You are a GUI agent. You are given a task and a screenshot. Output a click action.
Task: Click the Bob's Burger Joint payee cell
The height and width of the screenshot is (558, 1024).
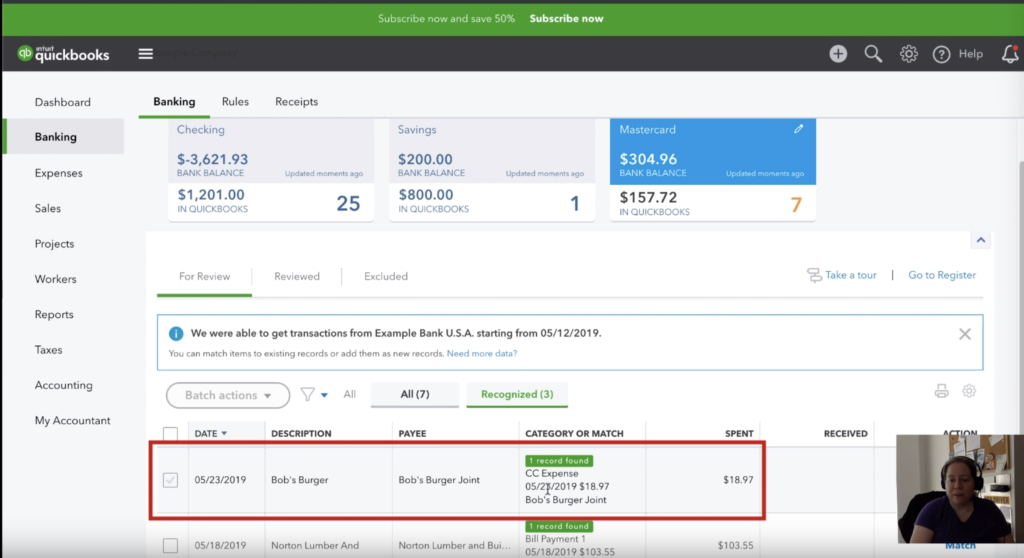pos(439,480)
